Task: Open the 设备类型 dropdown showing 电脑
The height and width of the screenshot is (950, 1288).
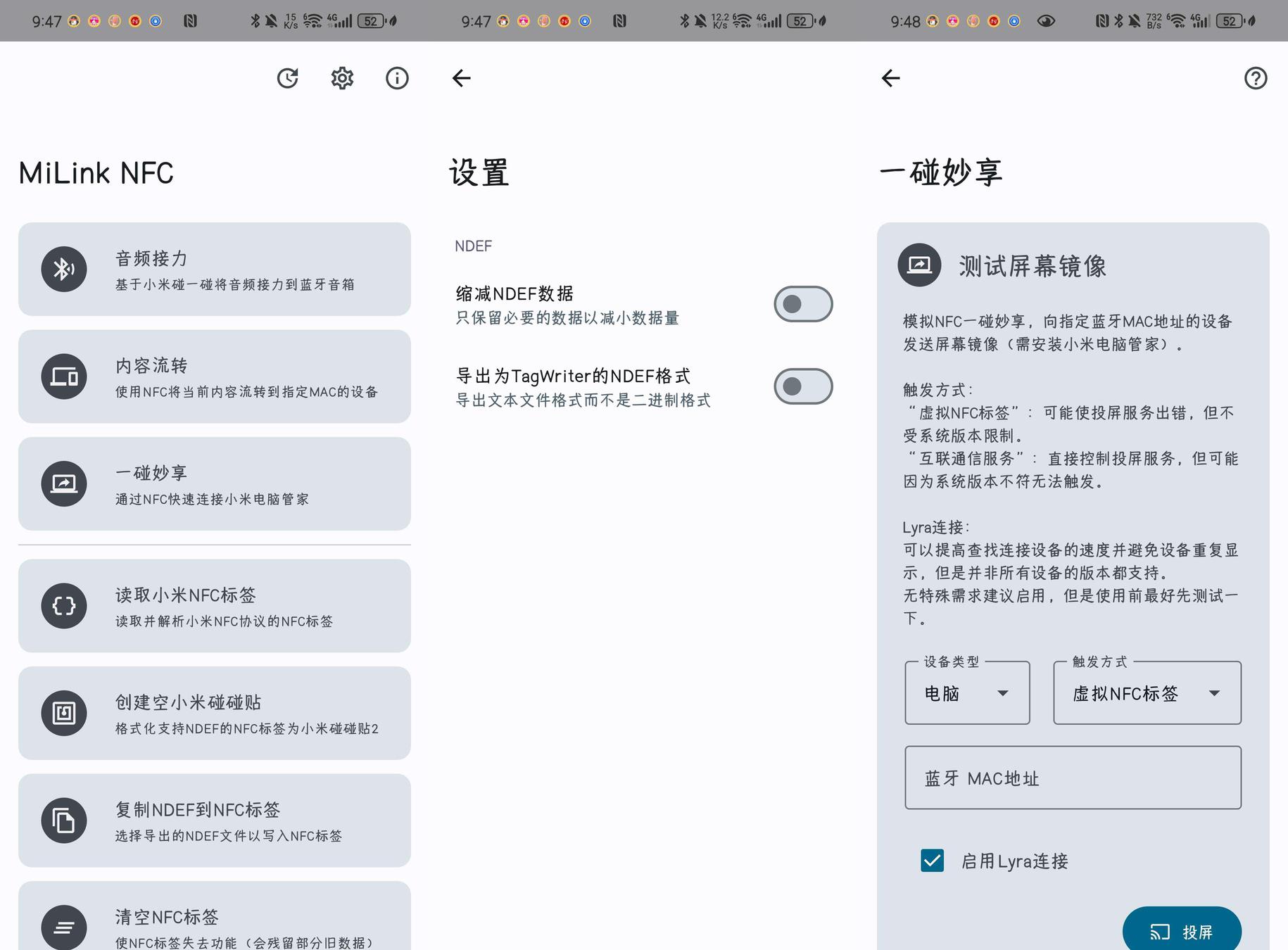Action: 967,693
